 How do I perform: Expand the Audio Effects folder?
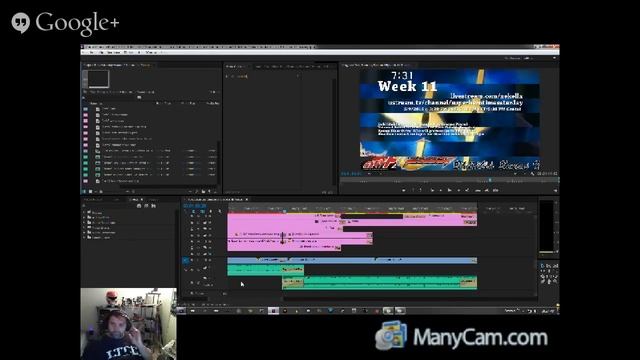tap(84, 218)
